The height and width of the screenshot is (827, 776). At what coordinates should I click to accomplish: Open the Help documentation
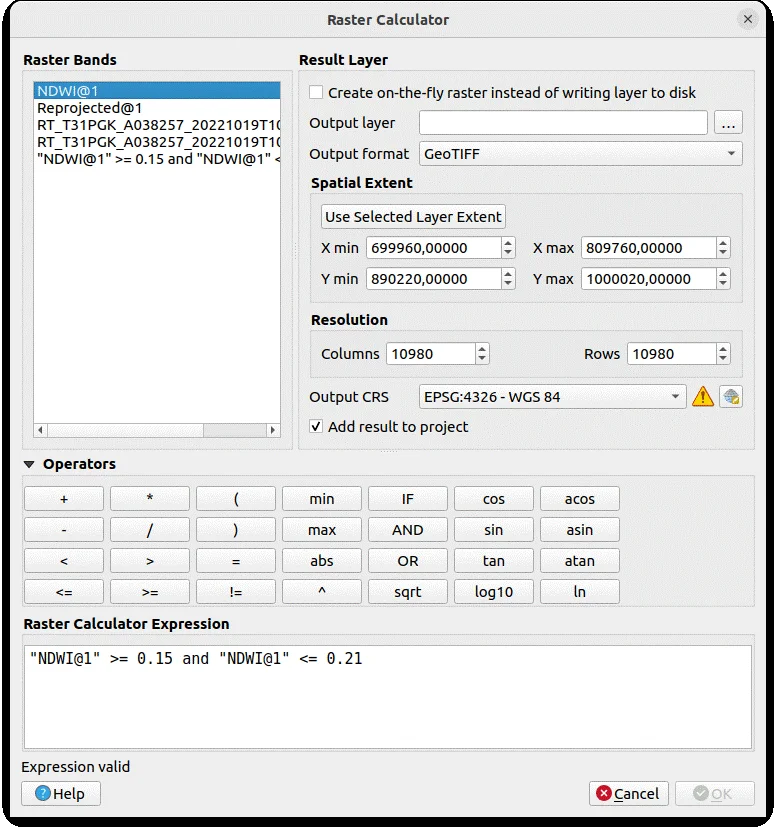61,794
